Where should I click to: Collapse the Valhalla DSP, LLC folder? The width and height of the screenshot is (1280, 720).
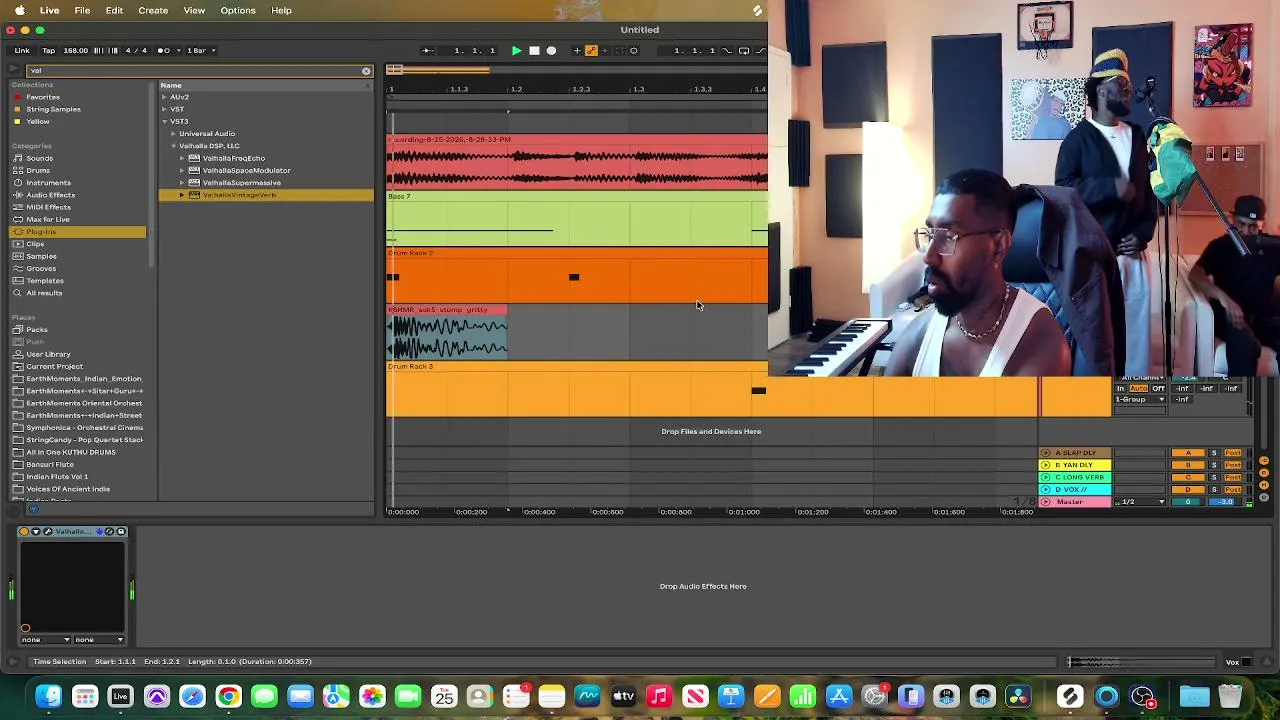(x=173, y=146)
